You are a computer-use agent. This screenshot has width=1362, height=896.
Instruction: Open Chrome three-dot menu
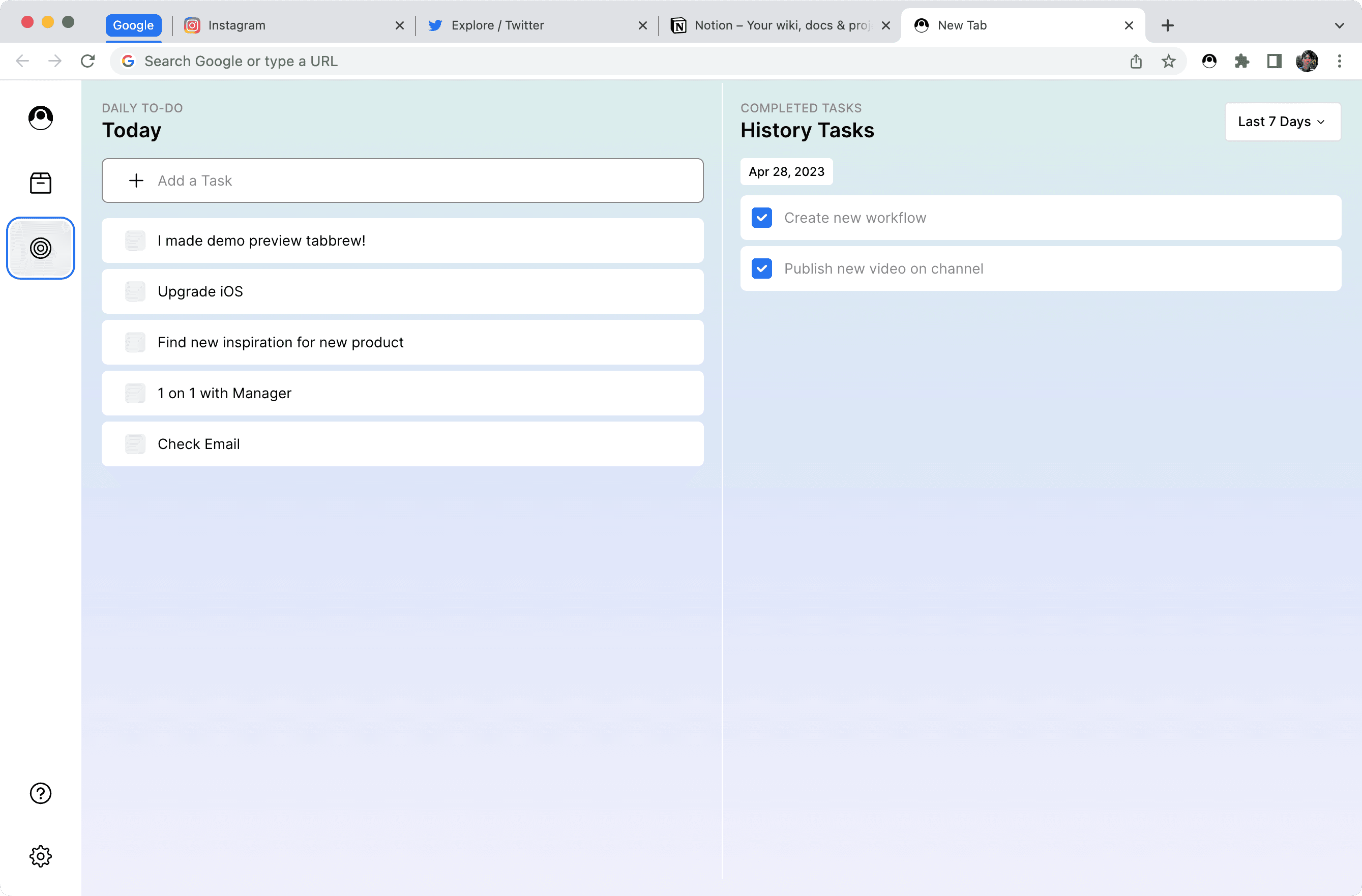point(1340,61)
